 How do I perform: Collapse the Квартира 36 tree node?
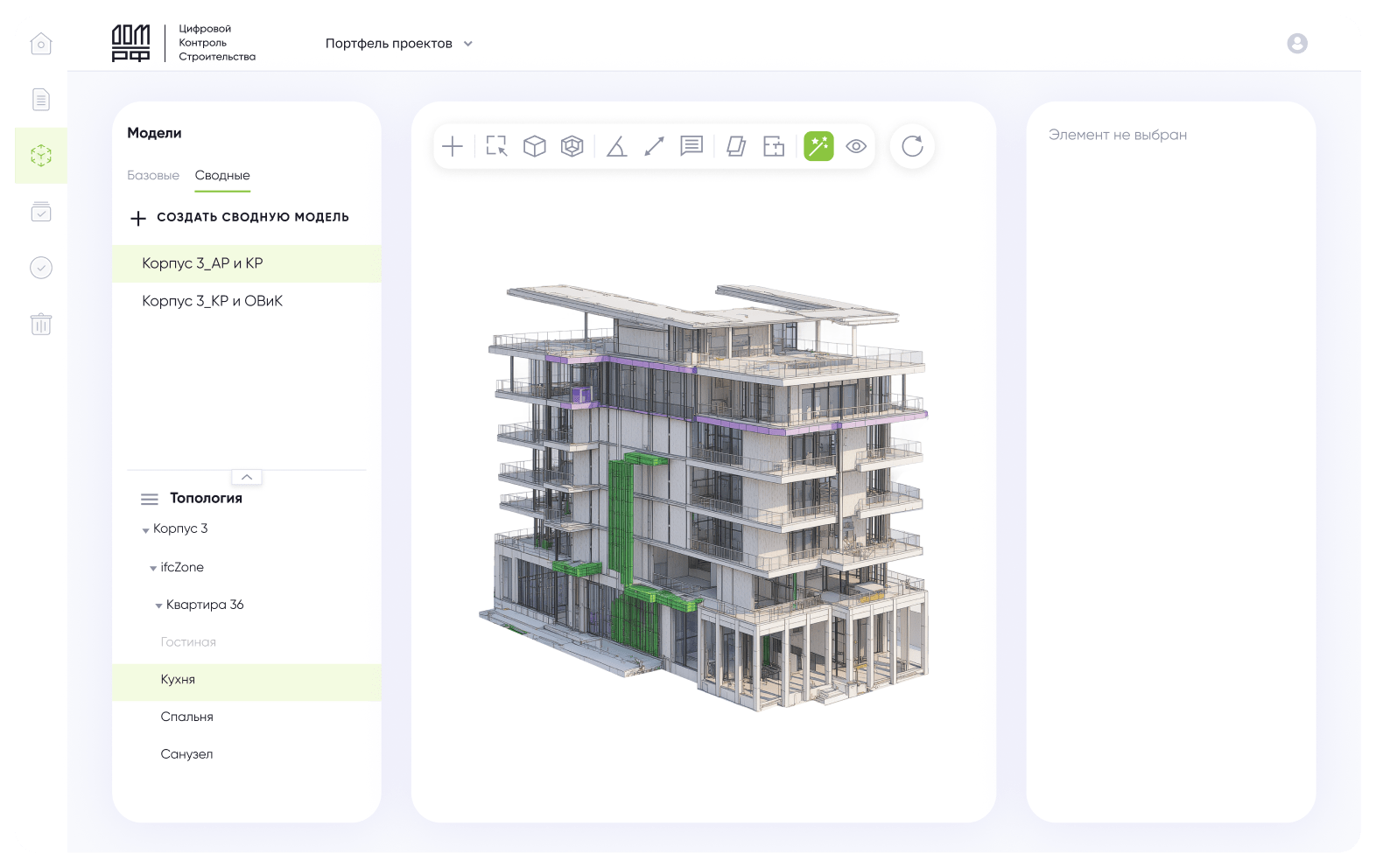158,605
